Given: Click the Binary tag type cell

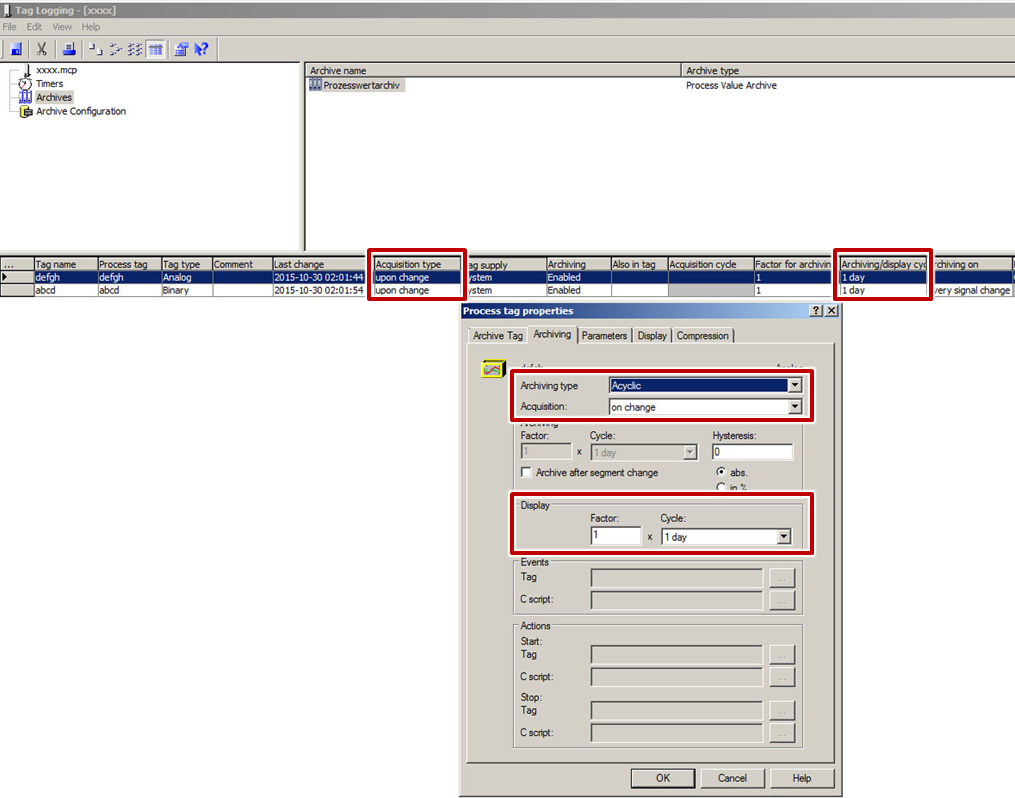Looking at the screenshot, I should pos(186,291).
